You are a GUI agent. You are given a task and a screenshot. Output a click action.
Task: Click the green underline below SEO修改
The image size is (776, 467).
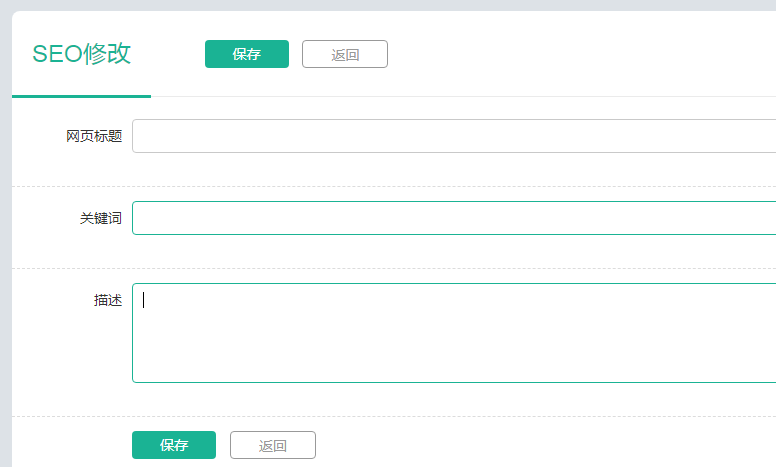tap(82, 96)
